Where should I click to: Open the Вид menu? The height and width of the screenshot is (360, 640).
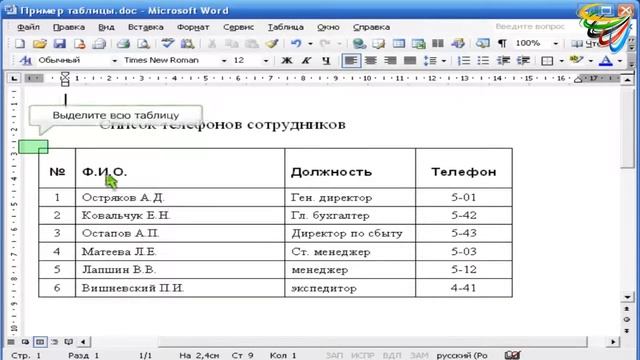pos(106,27)
